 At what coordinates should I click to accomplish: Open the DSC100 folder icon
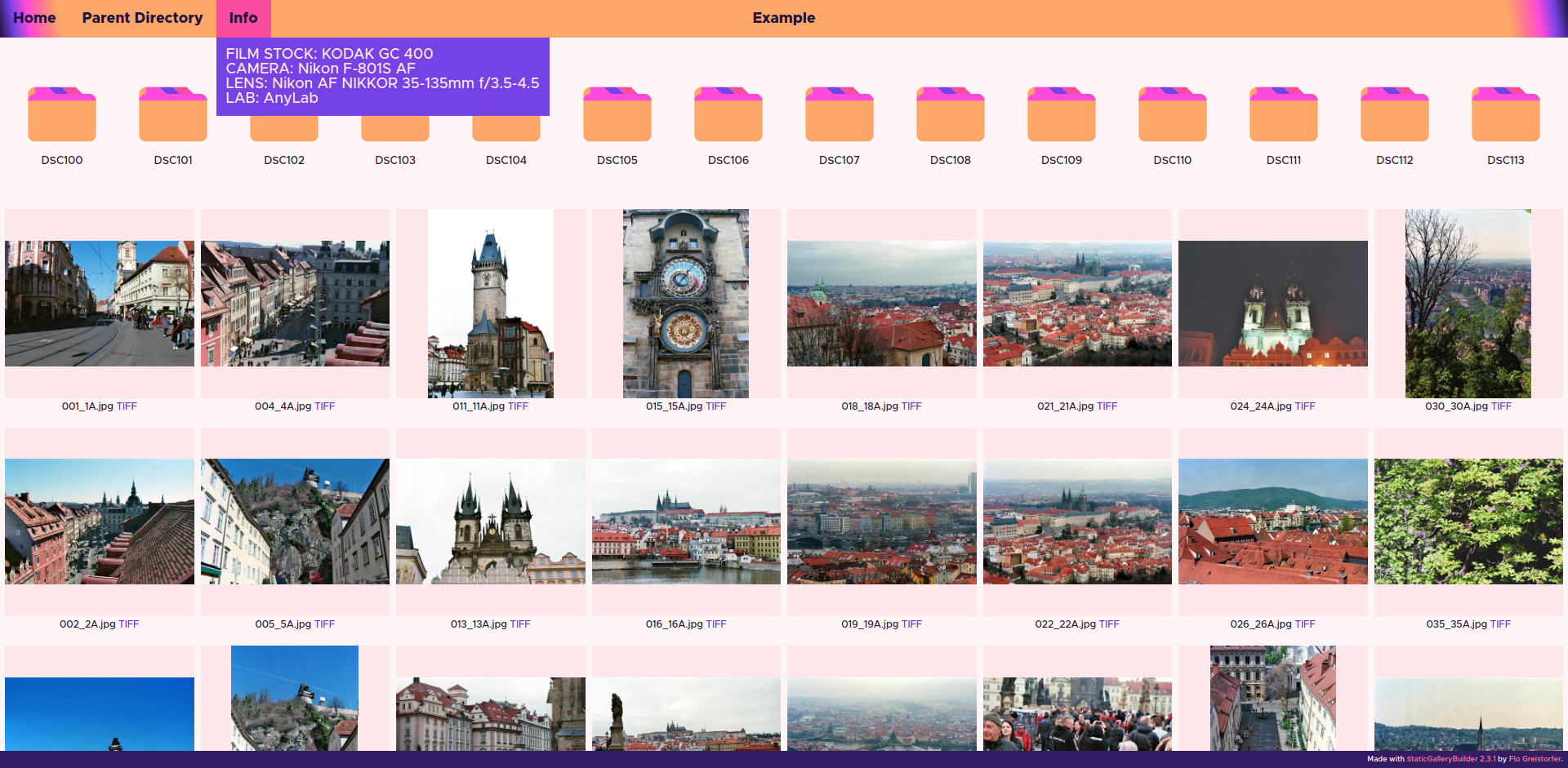coord(62,115)
